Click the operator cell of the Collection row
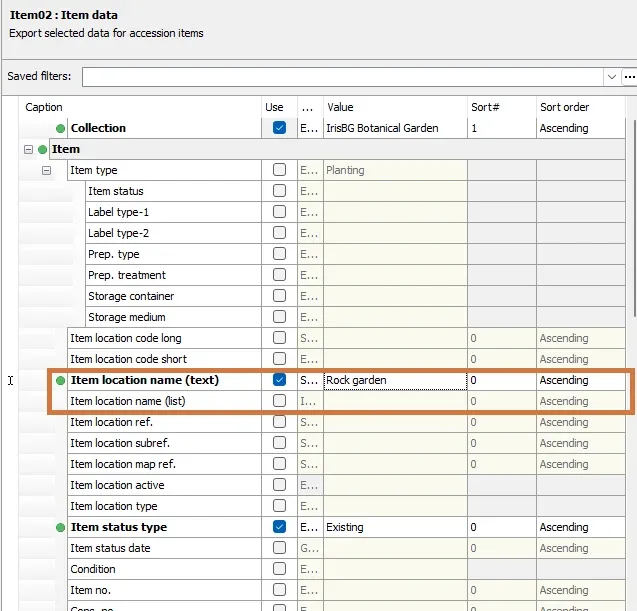Screen dimensions: 637x611 (310, 128)
